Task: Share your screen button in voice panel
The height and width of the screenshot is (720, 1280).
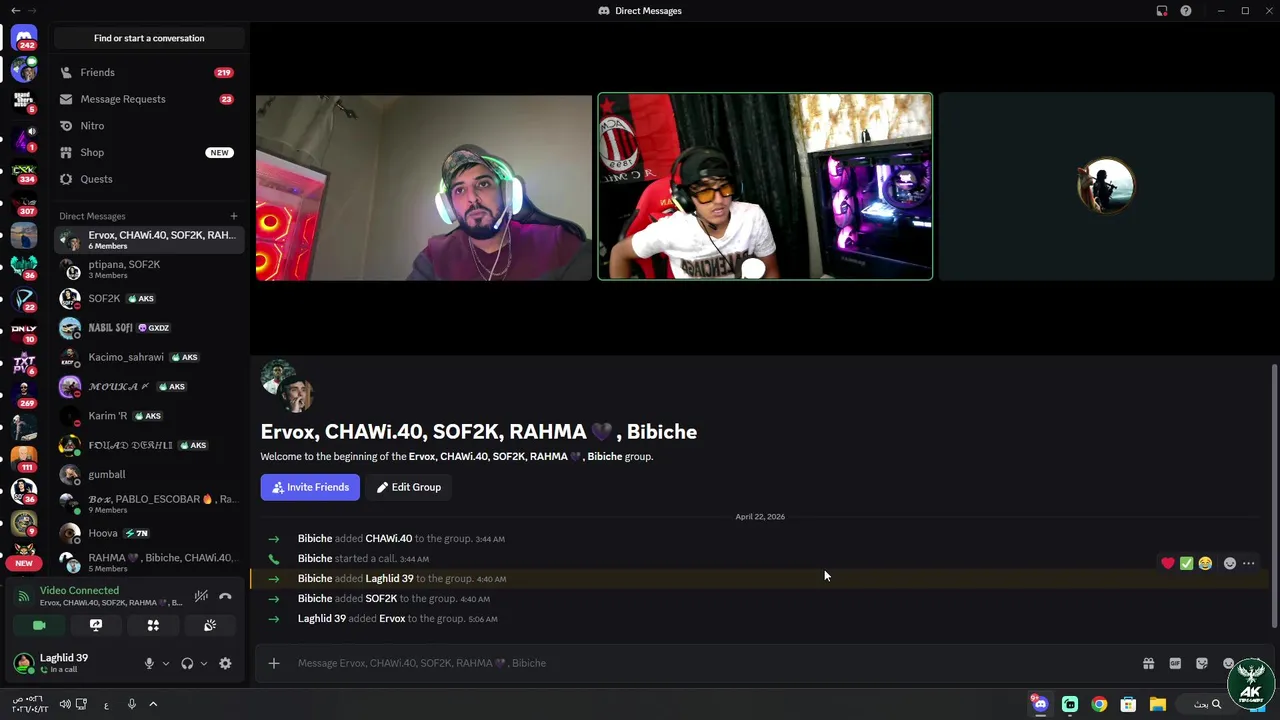Action: 96,625
